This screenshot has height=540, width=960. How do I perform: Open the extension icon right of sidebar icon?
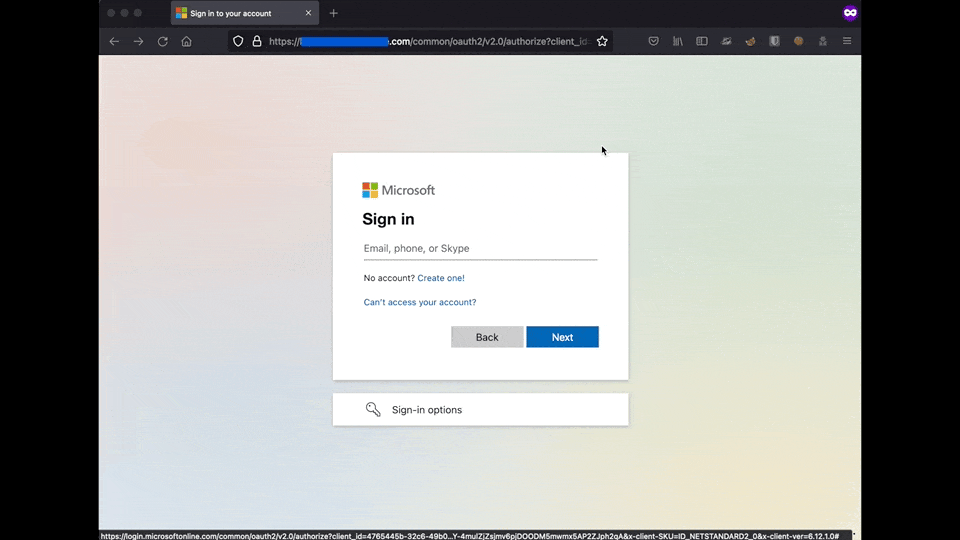coord(726,41)
